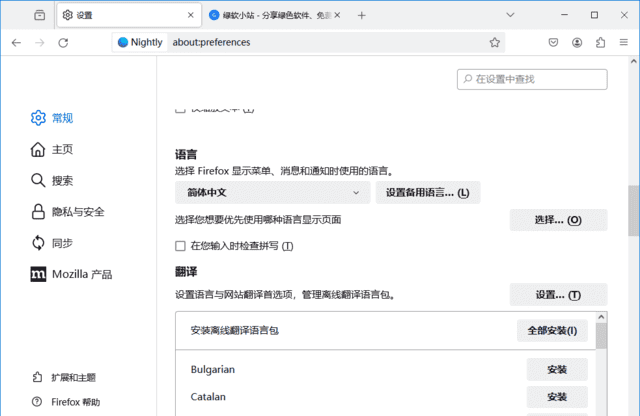Click the puzzle icon beside 扩展和主题
Screen dimensions: 640x416
pyautogui.click(x=37, y=377)
